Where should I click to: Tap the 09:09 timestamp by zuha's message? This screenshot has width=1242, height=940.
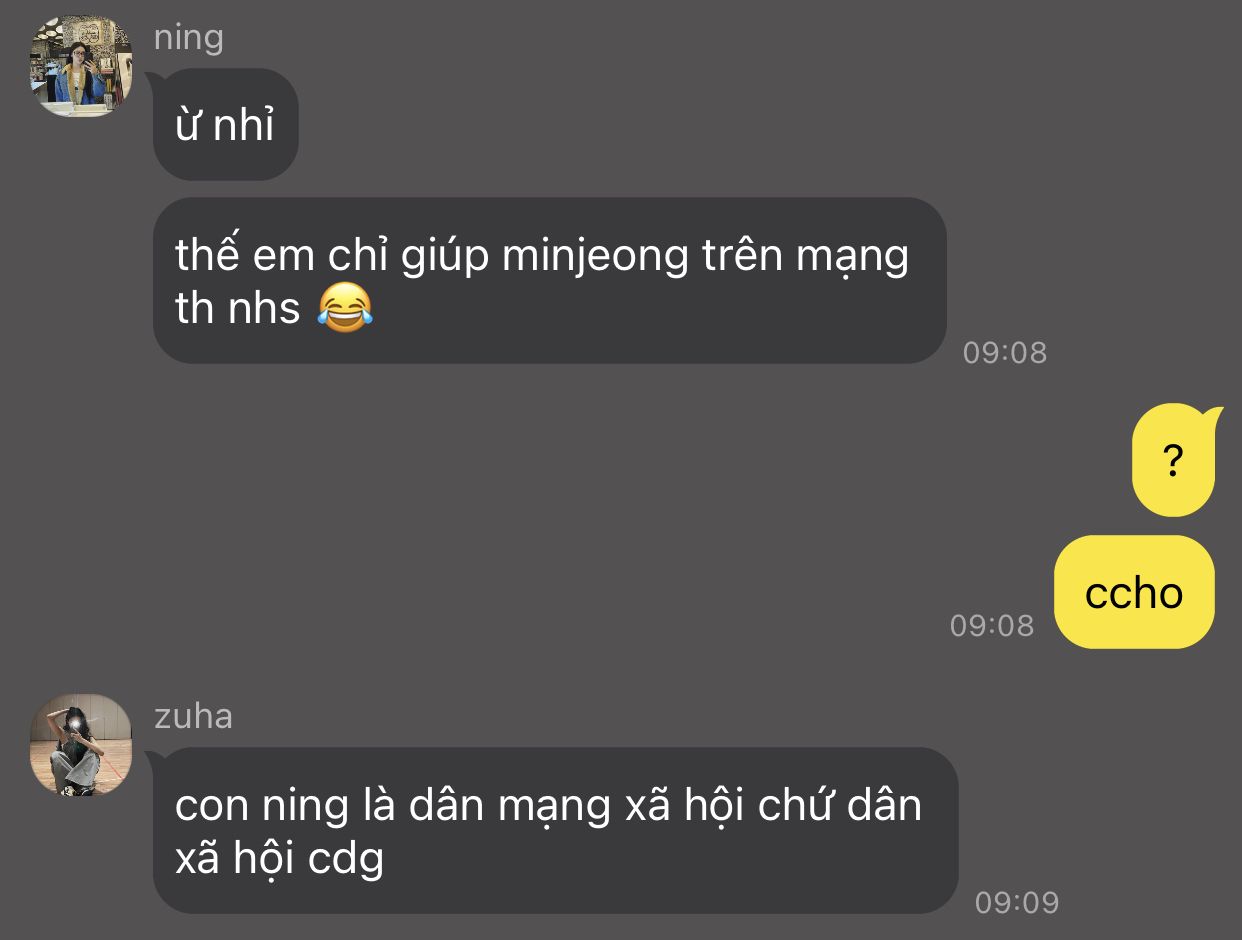point(1016,902)
